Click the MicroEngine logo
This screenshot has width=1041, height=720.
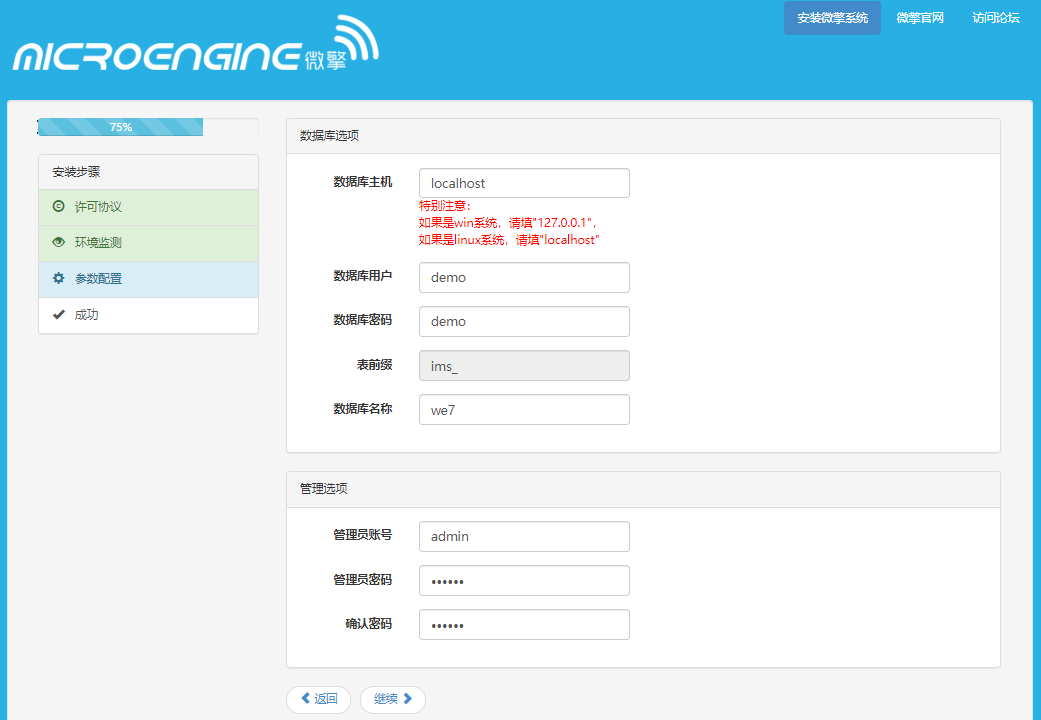click(x=196, y=48)
